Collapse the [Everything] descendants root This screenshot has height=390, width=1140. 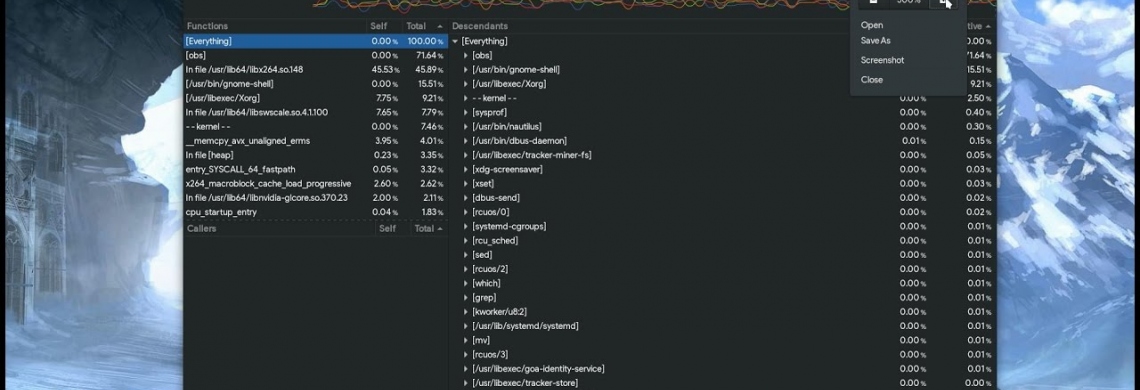click(455, 41)
